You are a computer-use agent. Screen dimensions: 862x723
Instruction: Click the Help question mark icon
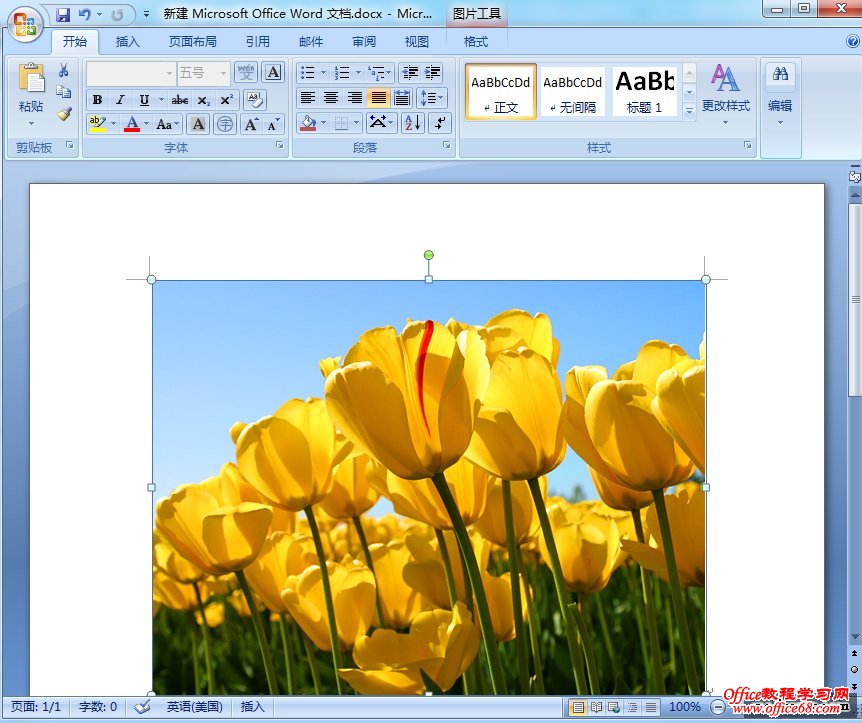(x=852, y=42)
